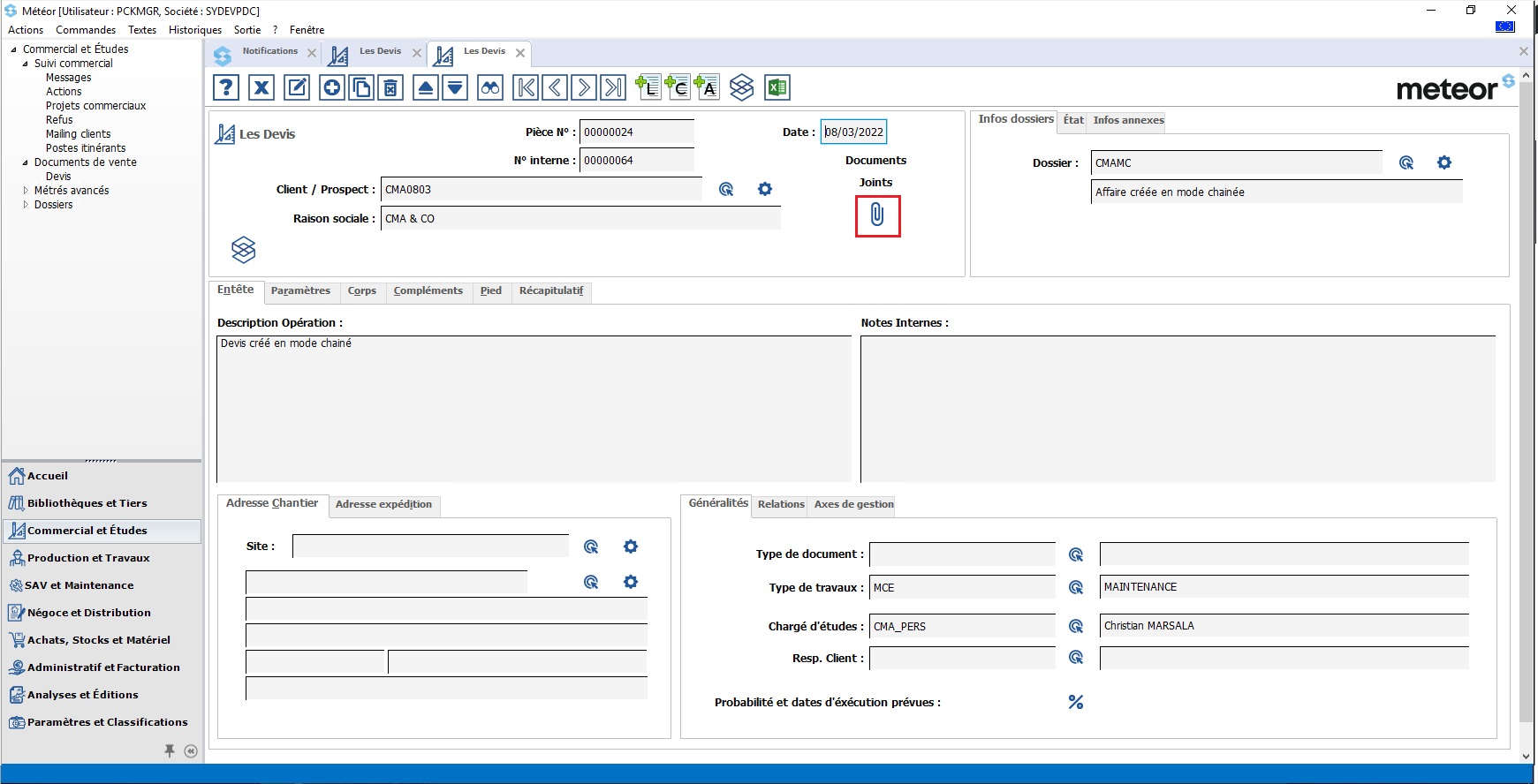The width and height of the screenshot is (1538, 784).
Task: Go to the first record
Action: 526,87
